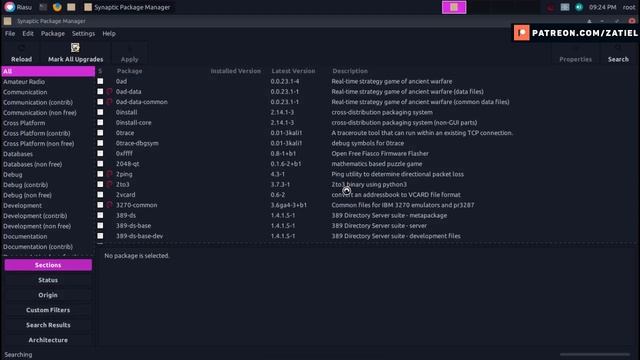Click the root user label in panel

tap(629, 7)
